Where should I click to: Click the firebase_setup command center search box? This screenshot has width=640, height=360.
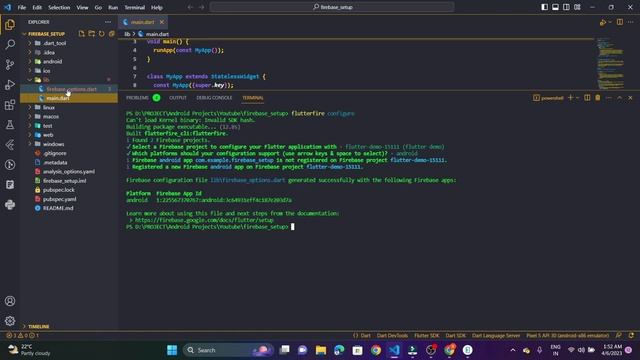[332, 7]
